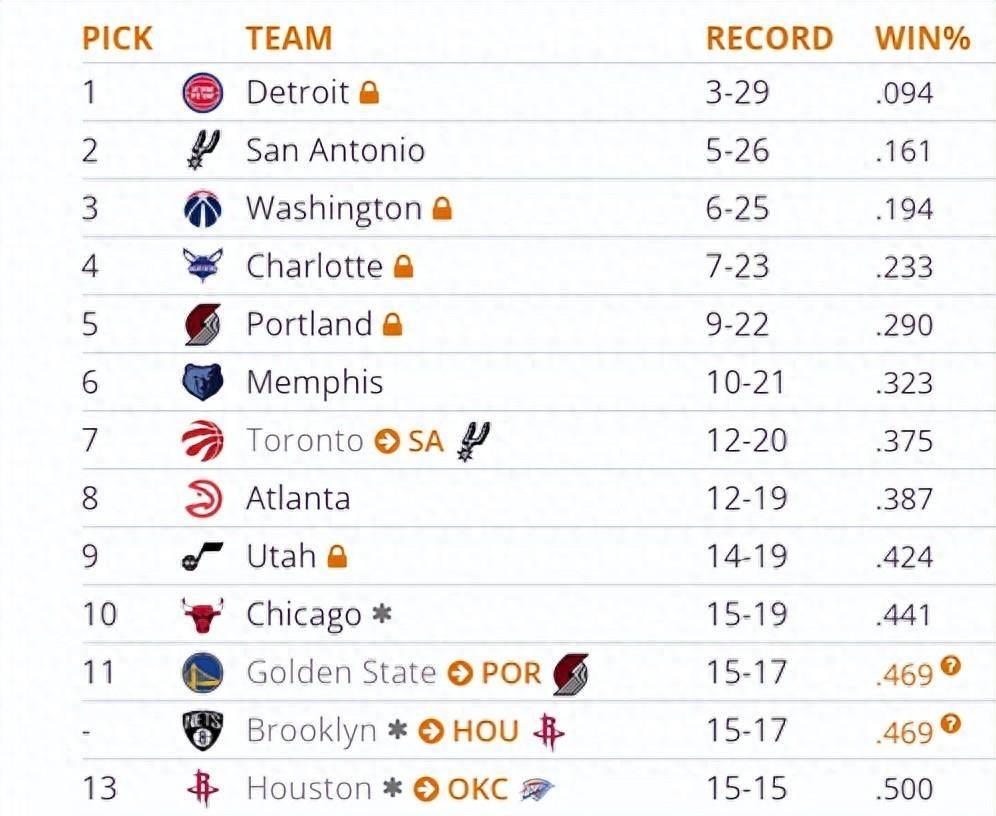Viewport: 996px width, 816px height.
Task: Open the HOU link in Brooklyn row
Action: coord(485,732)
